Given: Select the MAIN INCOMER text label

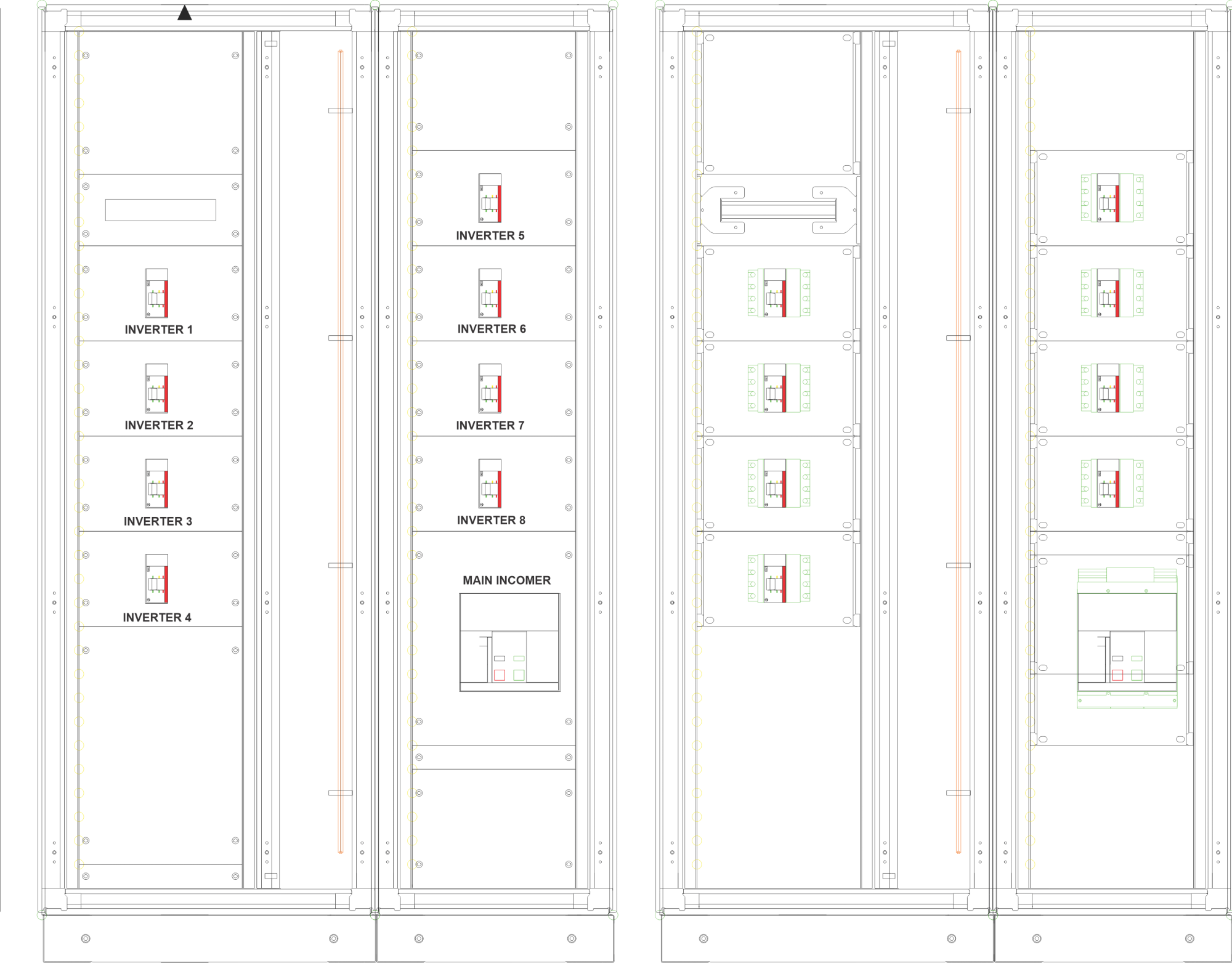Looking at the screenshot, I should click(x=506, y=580).
